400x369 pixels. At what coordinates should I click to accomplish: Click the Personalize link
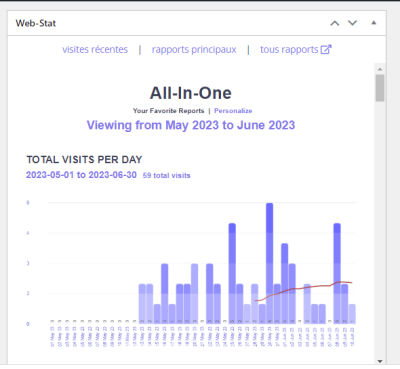pos(233,111)
